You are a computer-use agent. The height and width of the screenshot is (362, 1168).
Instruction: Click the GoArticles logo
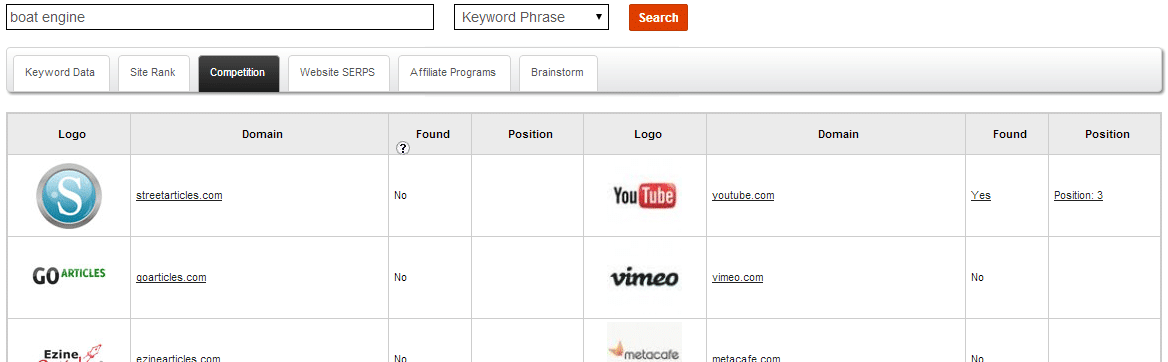tap(69, 276)
